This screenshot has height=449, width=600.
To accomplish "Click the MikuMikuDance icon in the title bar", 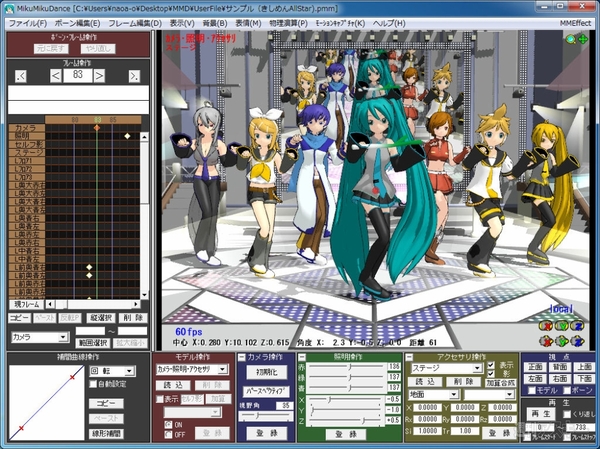I will coord(8,8).
